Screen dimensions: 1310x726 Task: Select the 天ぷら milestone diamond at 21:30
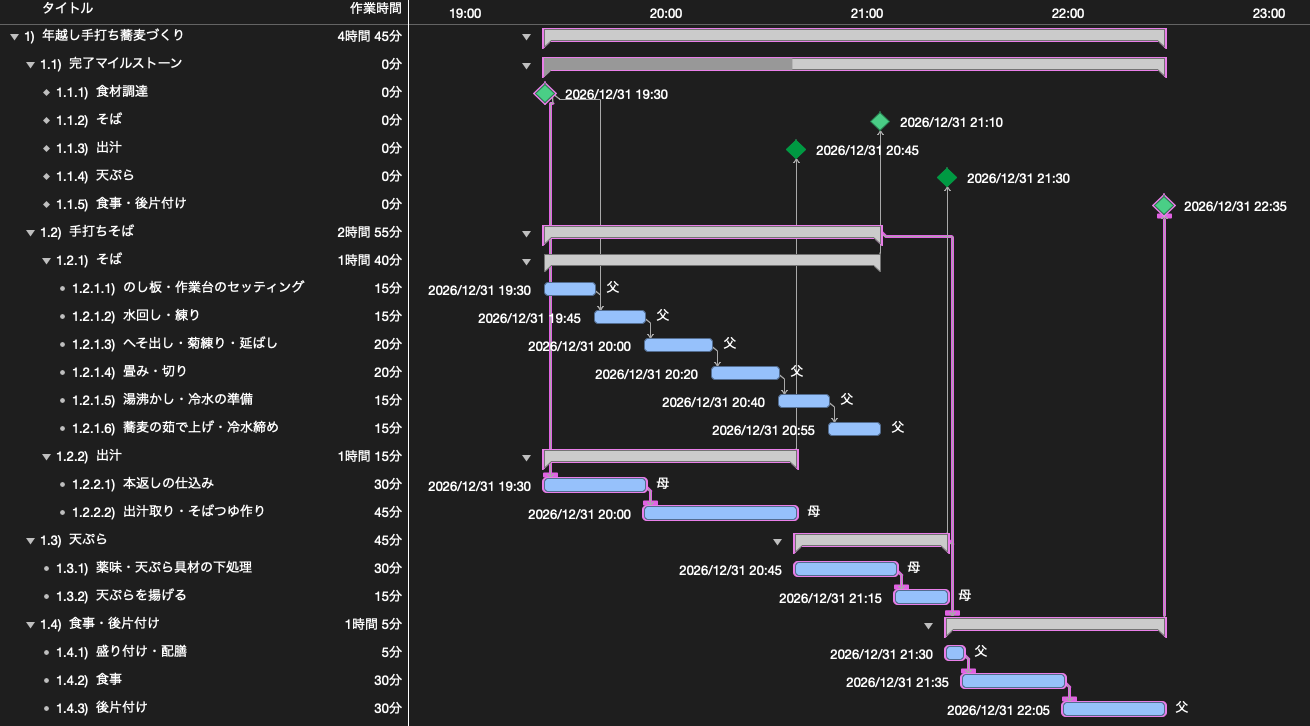point(946,178)
